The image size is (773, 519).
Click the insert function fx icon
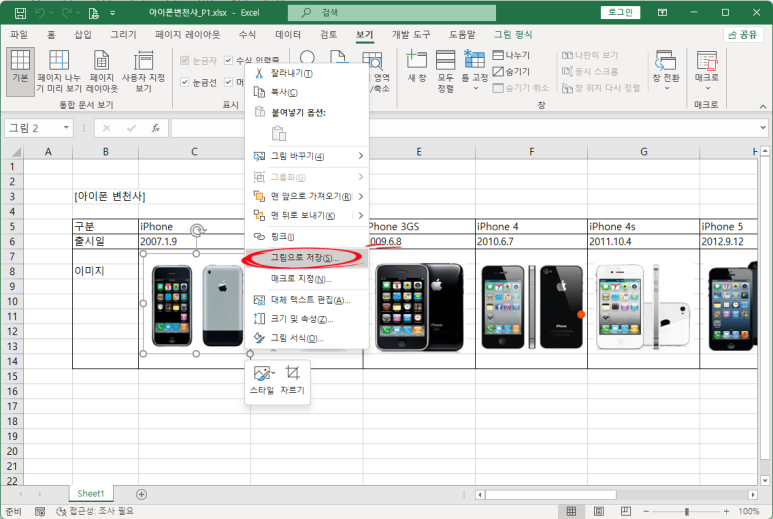(x=155, y=128)
